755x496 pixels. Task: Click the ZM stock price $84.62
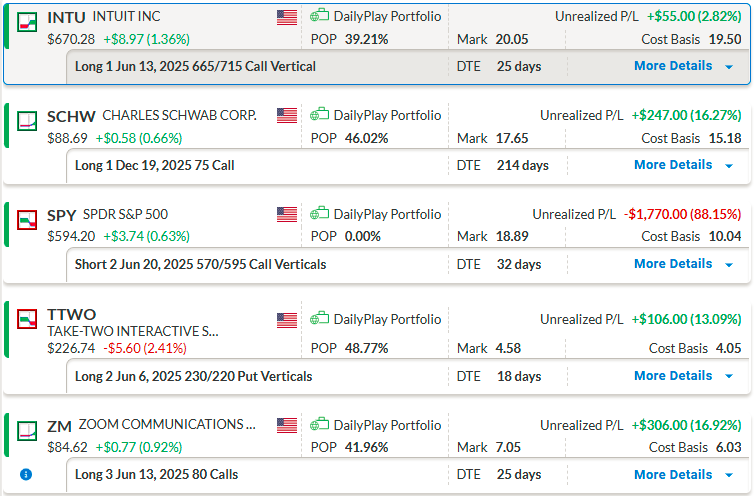pyautogui.click(x=67, y=447)
